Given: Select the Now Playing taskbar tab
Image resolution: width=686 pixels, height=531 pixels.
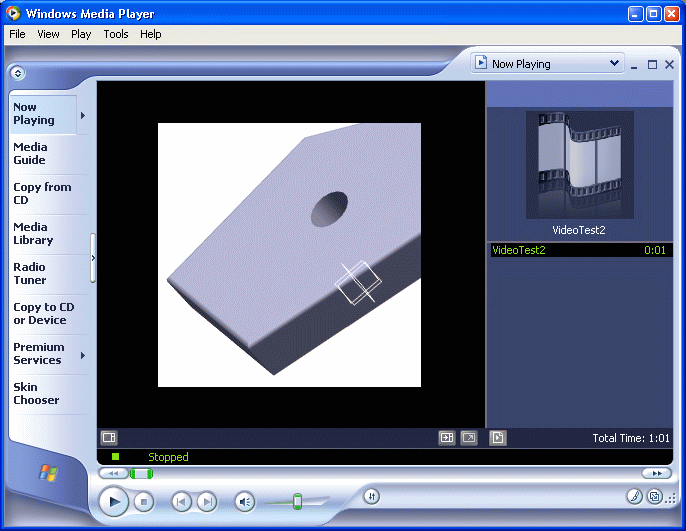Looking at the screenshot, I should (x=43, y=114).
